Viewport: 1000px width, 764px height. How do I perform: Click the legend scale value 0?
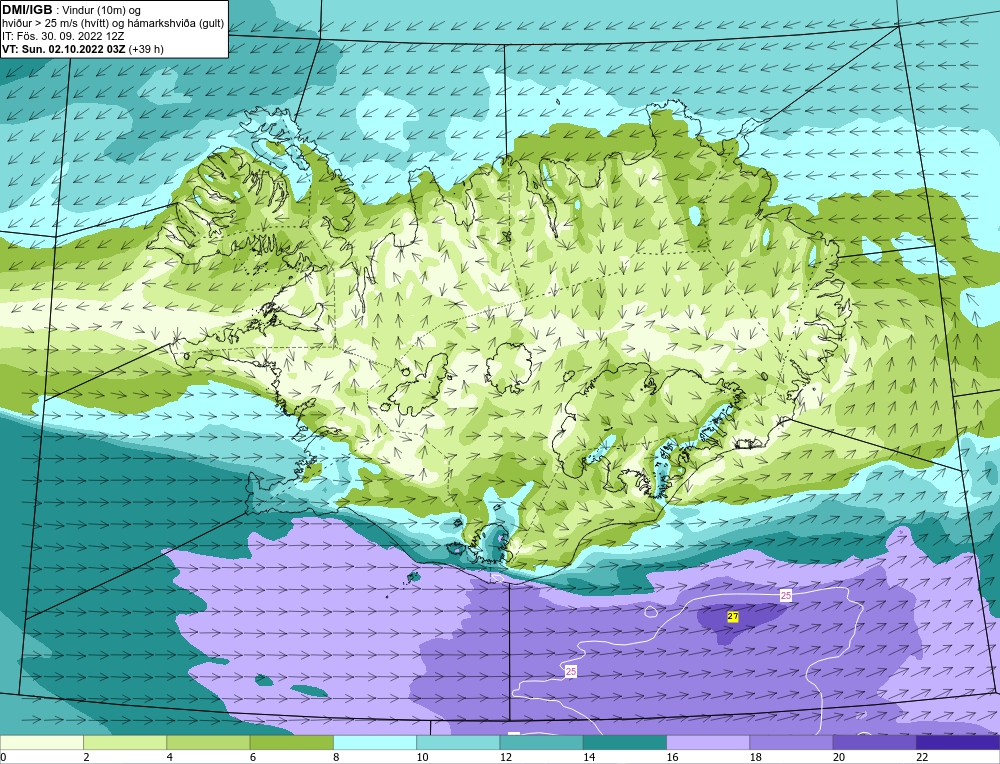[3, 757]
